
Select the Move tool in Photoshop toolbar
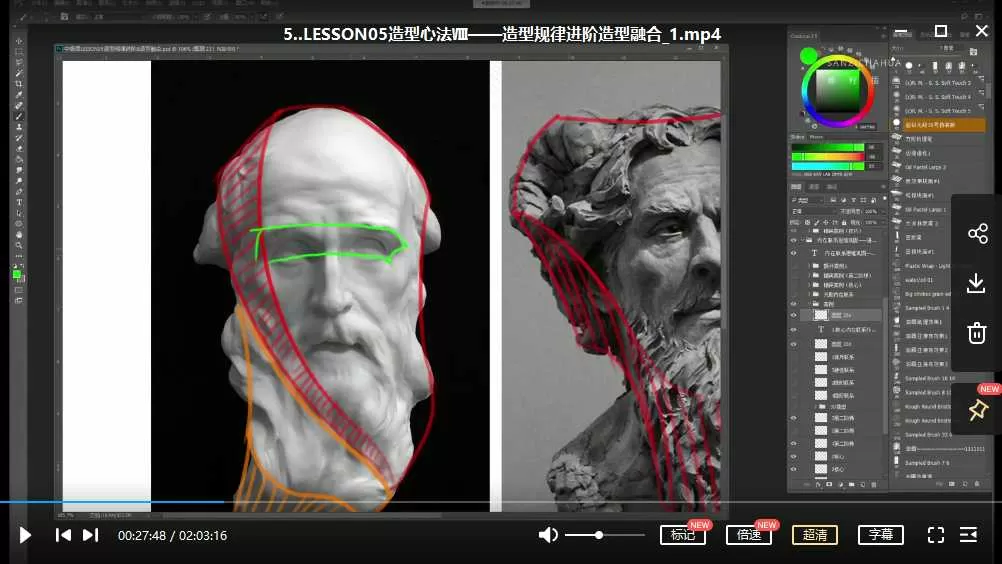19,41
